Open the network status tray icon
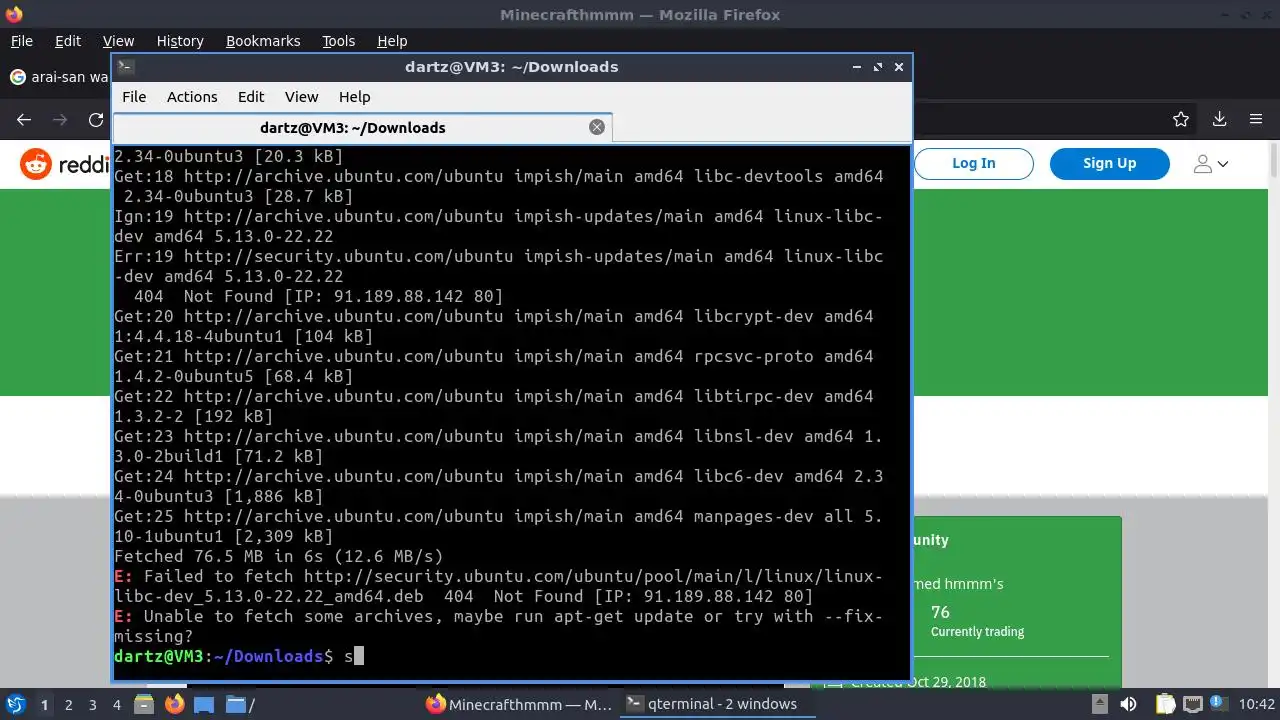 1193,704
